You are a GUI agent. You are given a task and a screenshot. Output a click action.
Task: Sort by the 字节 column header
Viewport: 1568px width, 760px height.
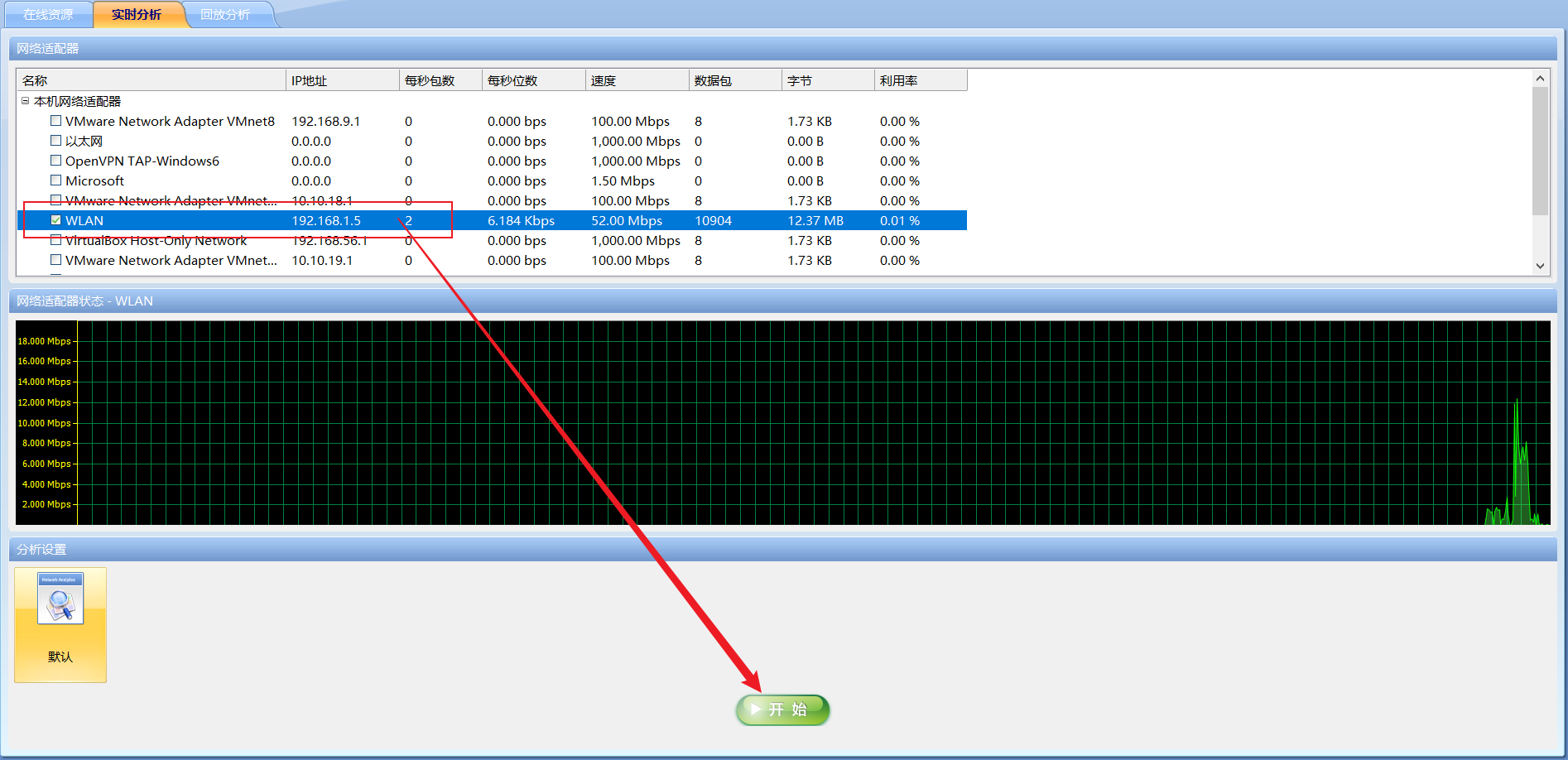point(828,80)
